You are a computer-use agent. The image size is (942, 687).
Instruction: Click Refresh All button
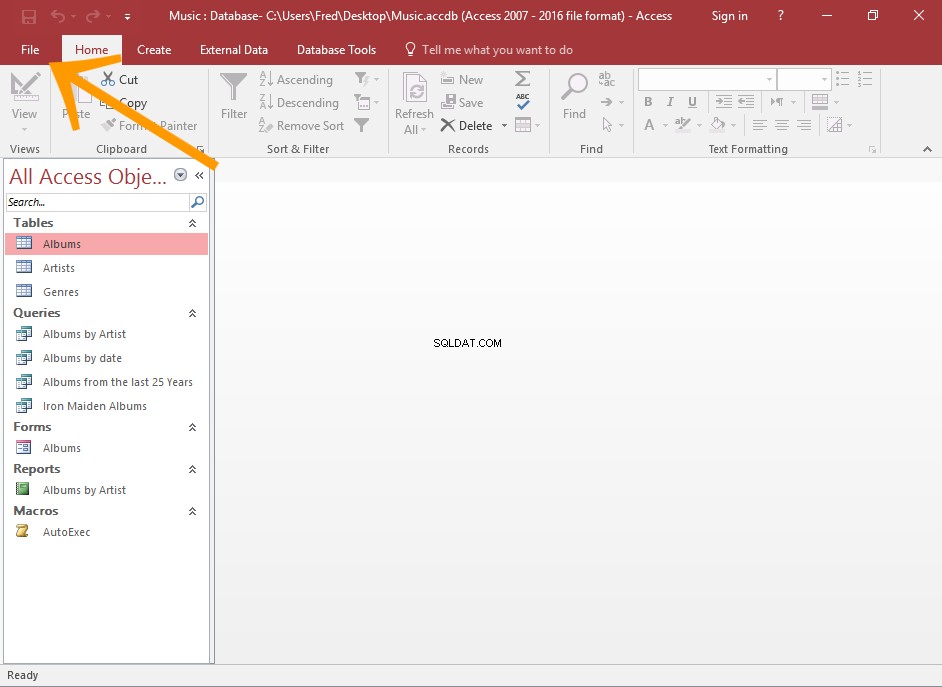pyautogui.click(x=415, y=103)
